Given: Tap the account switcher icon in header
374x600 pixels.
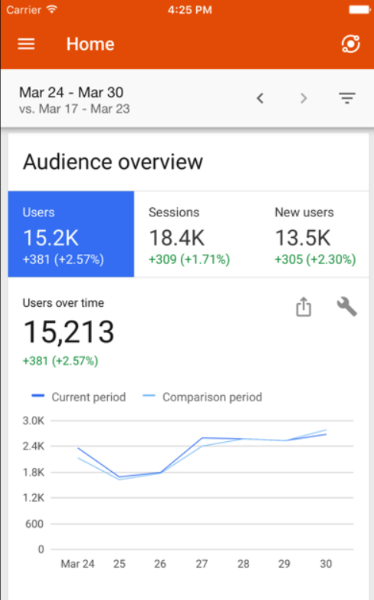Looking at the screenshot, I should pyautogui.click(x=351, y=44).
